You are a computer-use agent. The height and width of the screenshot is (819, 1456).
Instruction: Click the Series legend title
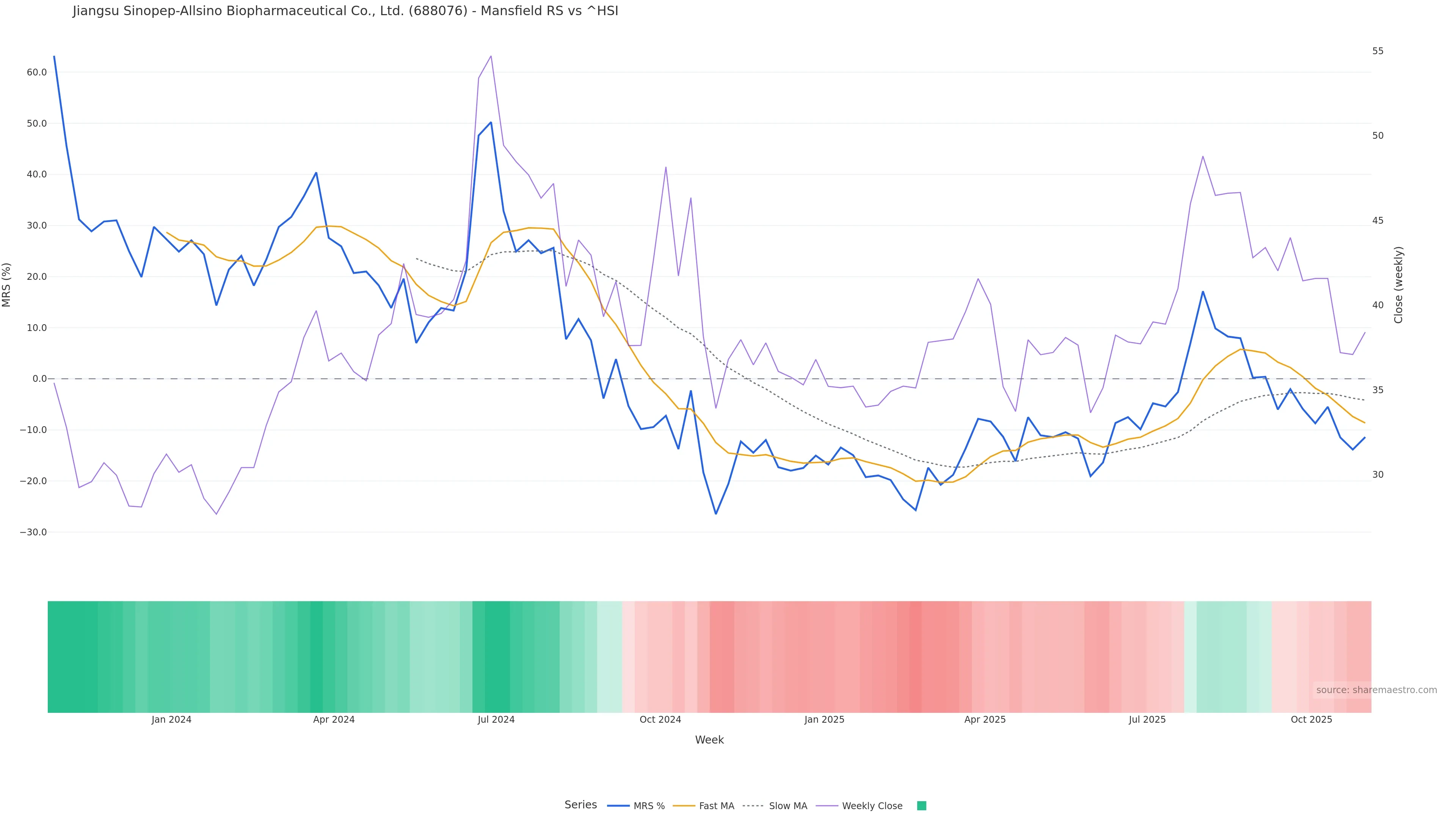coord(581,805)
